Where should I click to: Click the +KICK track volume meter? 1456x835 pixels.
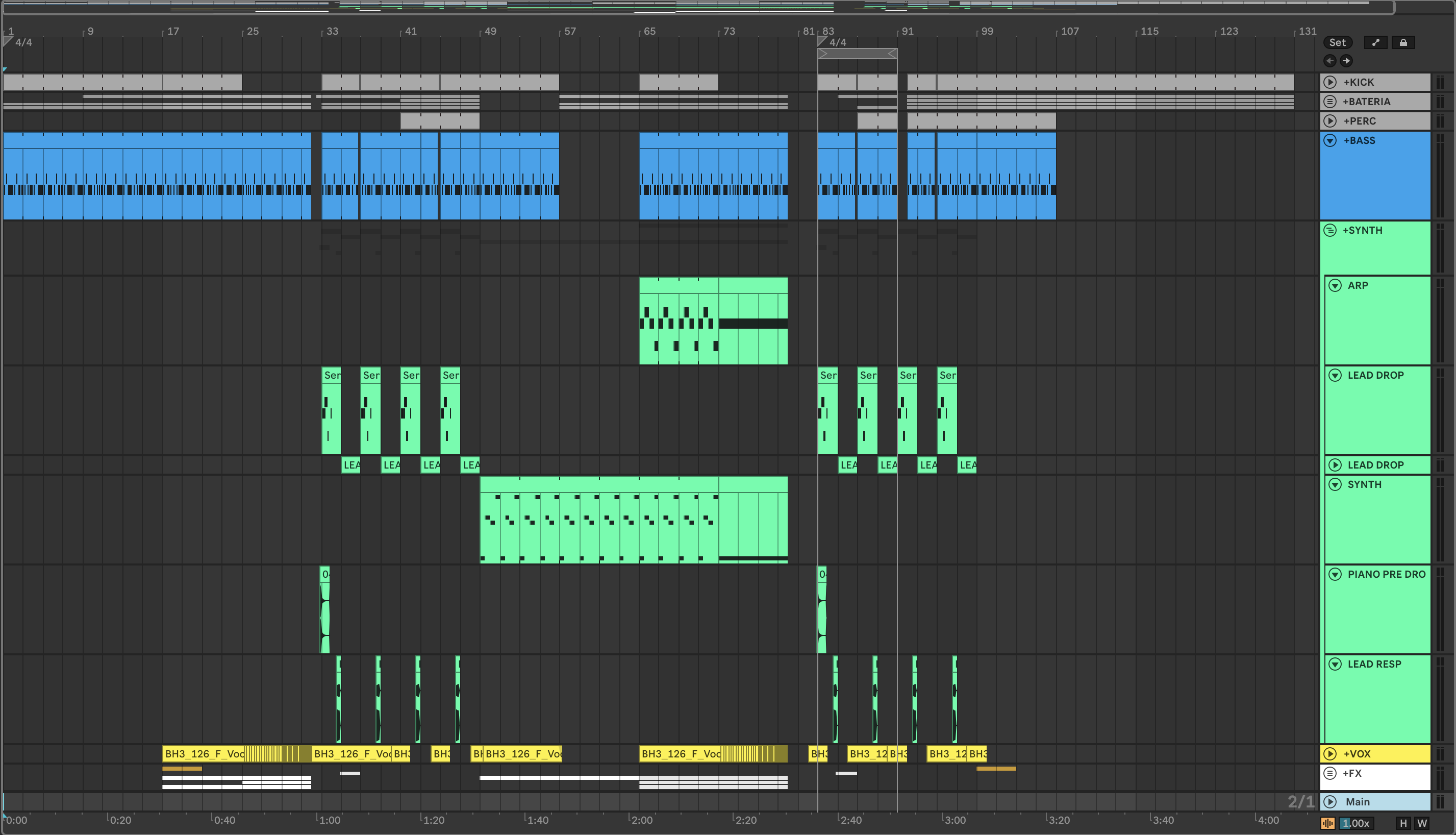1439,82
